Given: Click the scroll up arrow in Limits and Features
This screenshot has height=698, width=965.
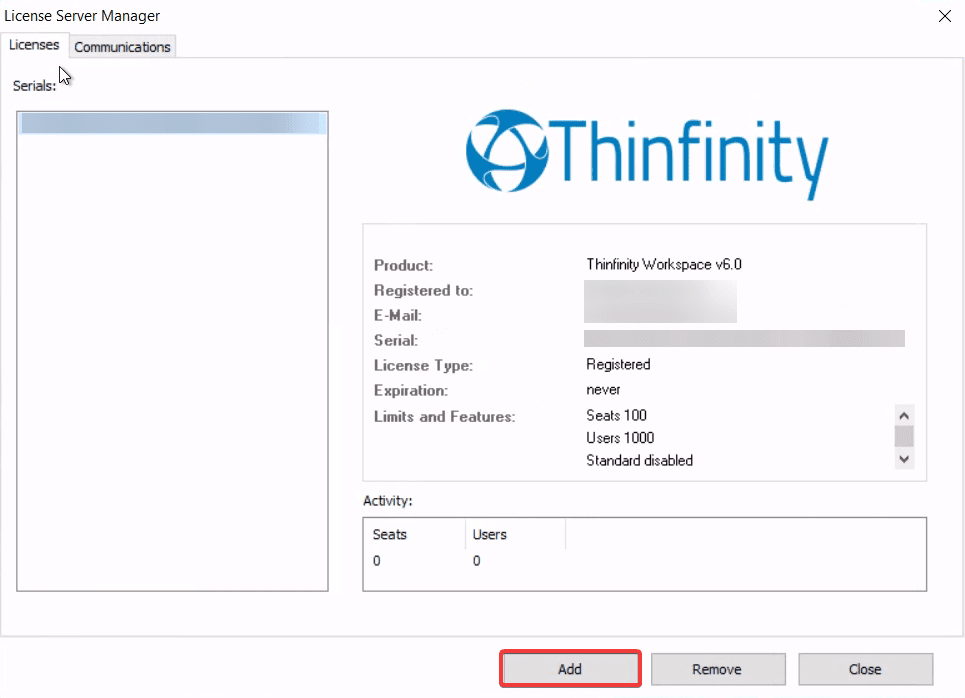Looking at the screenshot, I should (x=903, y=414).
